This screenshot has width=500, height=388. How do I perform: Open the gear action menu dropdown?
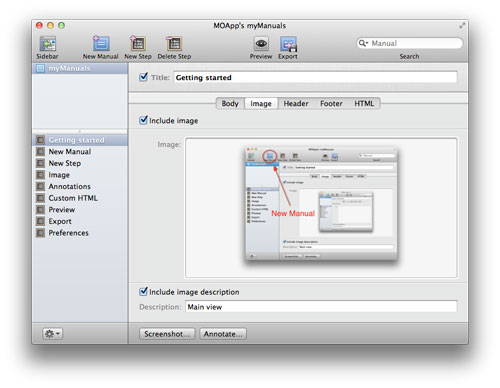point(52,333)
